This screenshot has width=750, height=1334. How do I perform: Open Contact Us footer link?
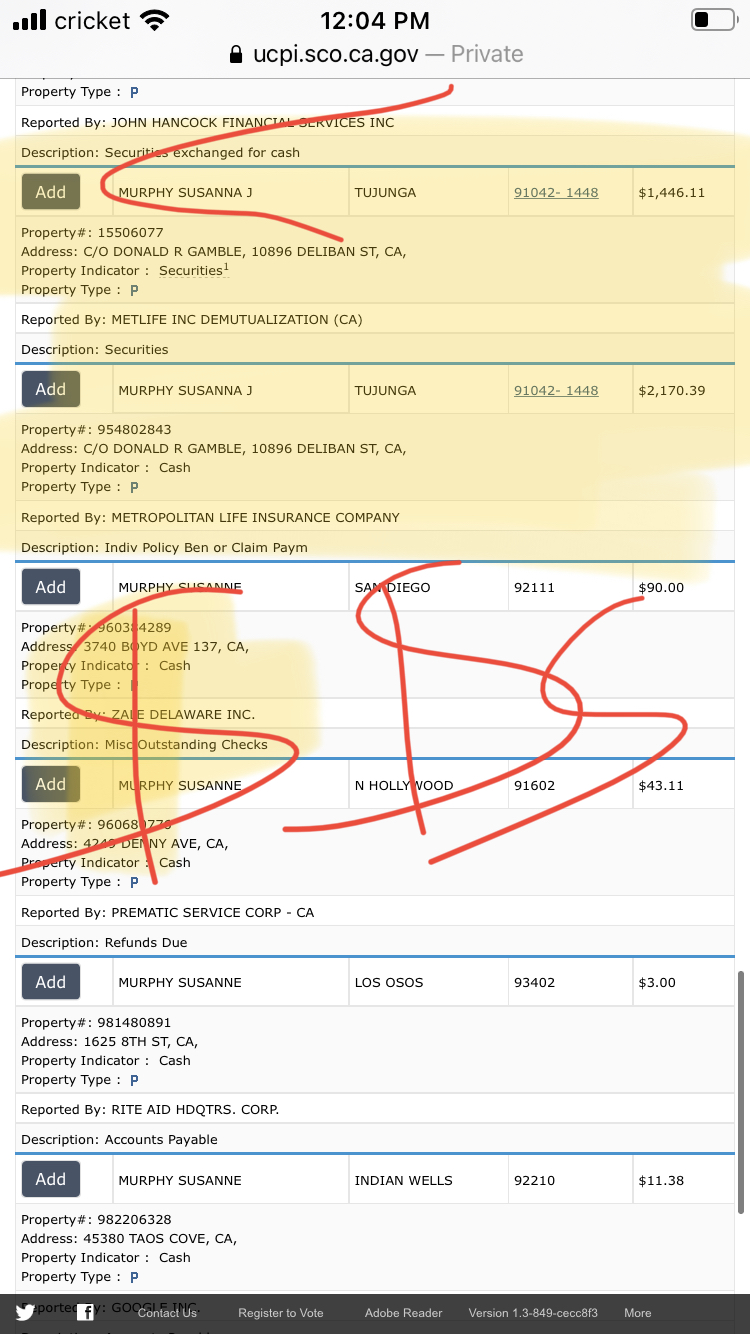167,1313
